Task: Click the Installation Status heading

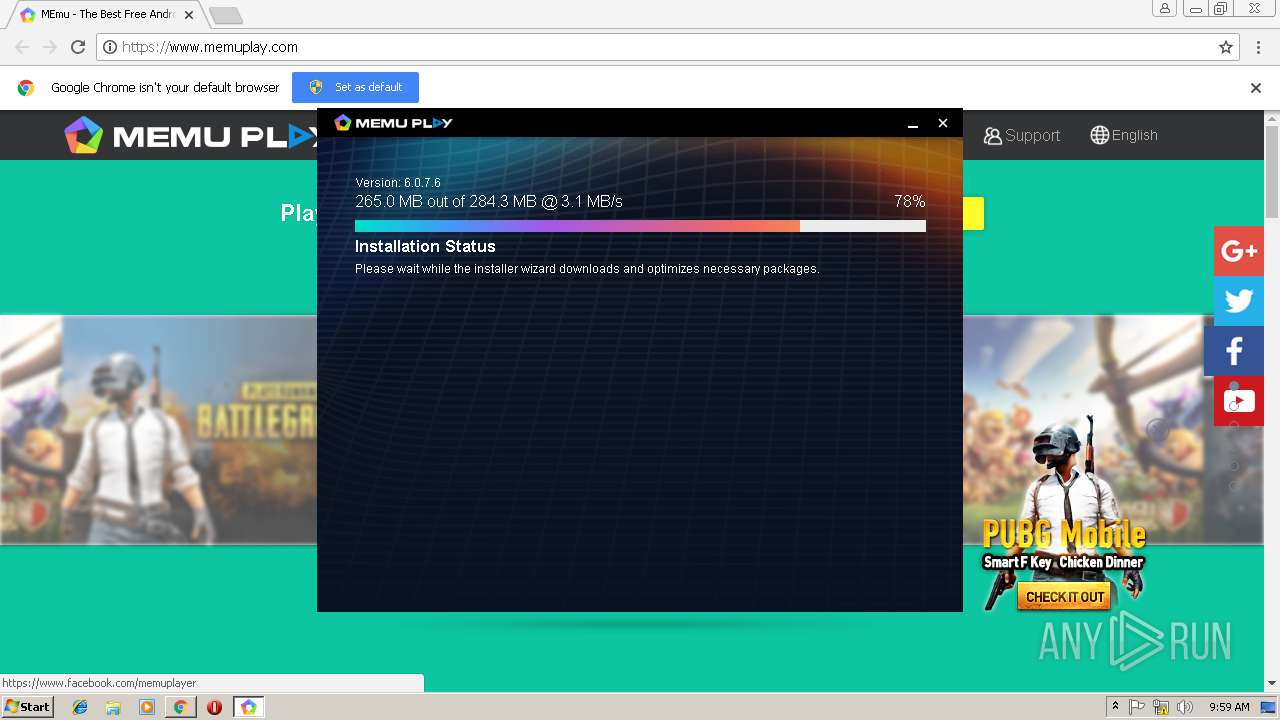Action: click(425, 246)
